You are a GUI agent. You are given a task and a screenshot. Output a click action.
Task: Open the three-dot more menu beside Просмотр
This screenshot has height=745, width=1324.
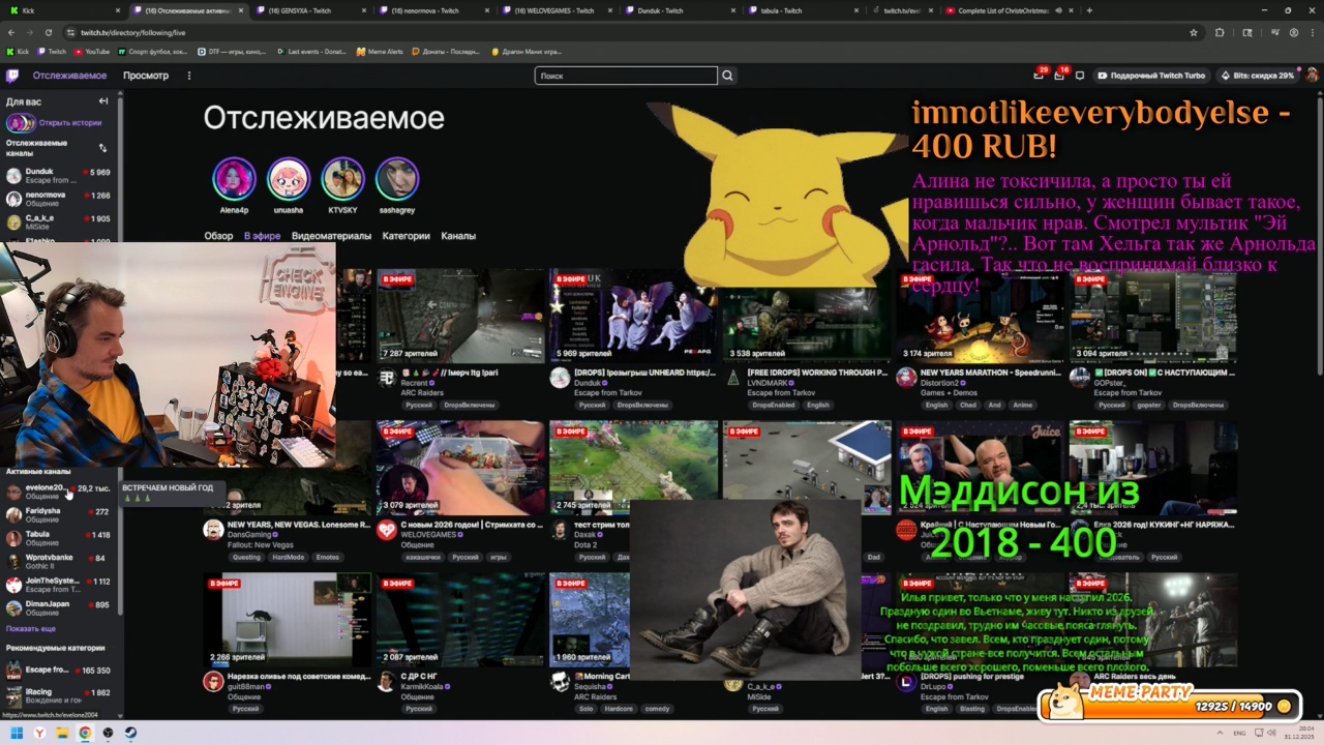tap(189, 76)
